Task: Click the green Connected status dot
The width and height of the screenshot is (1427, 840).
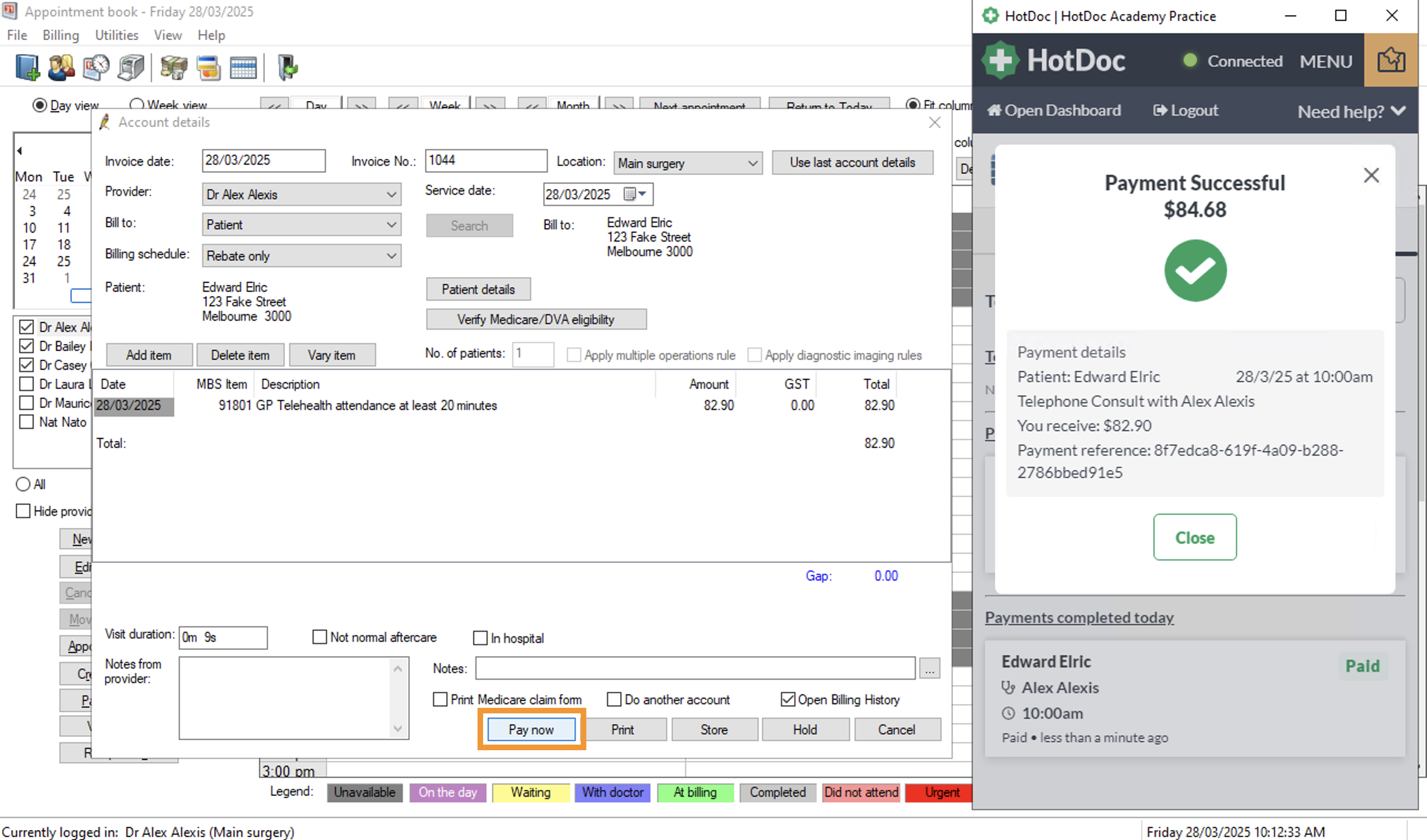Action: (x=1190, y=61)
